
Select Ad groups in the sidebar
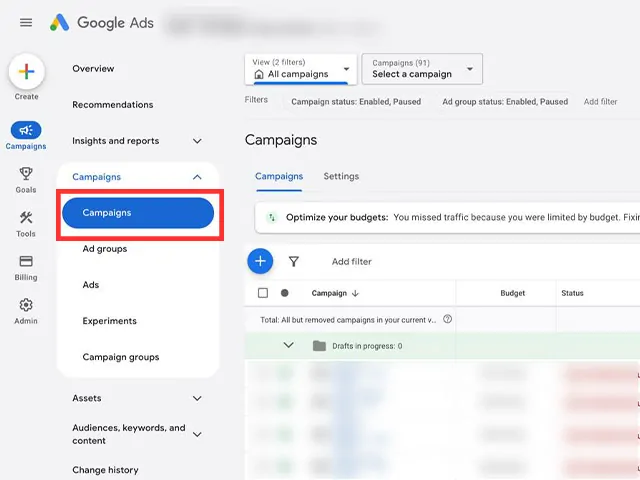click(104, 249)
